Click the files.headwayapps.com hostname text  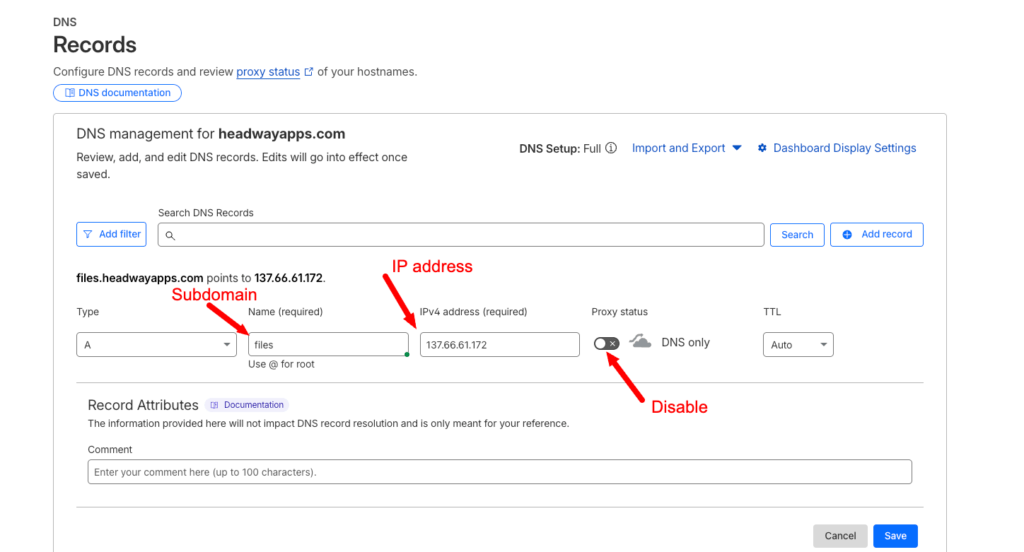tap(140, 278)
